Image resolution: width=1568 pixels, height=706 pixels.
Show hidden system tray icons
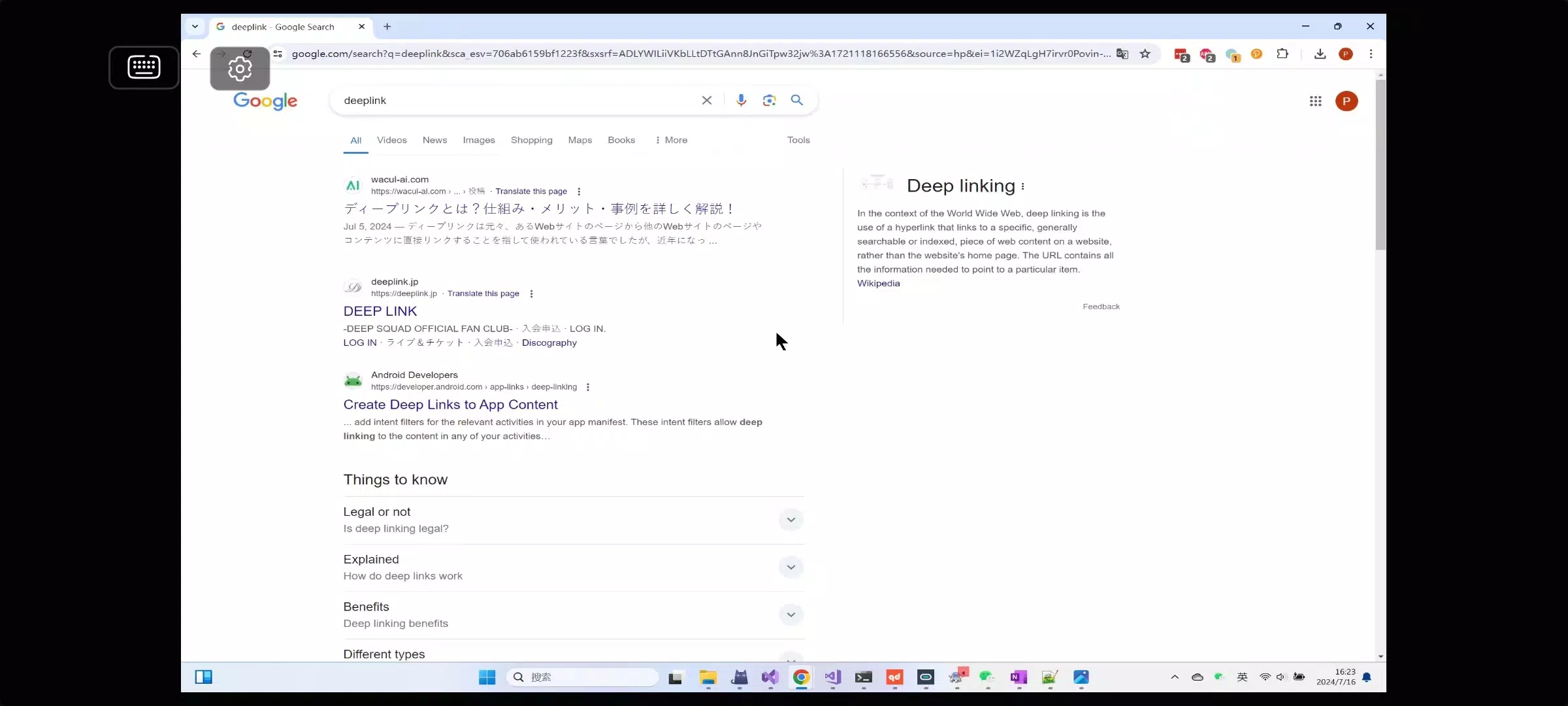1175,677
